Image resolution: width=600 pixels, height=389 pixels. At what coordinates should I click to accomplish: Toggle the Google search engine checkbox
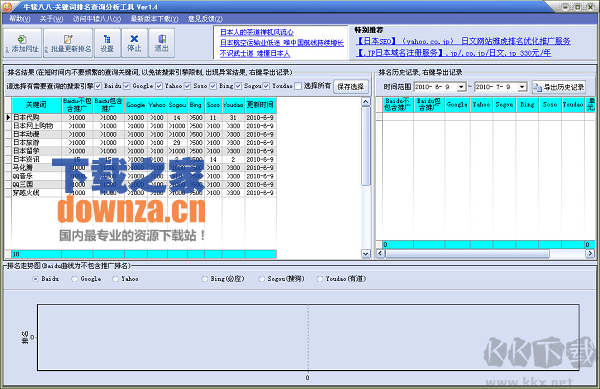click(x=127, y=86)
